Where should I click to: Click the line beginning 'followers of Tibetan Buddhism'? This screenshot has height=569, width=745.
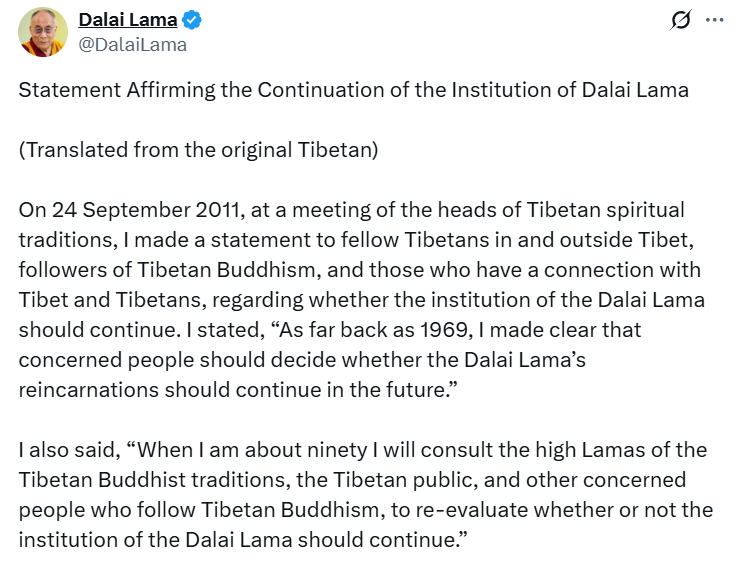[x=360, y=270]
